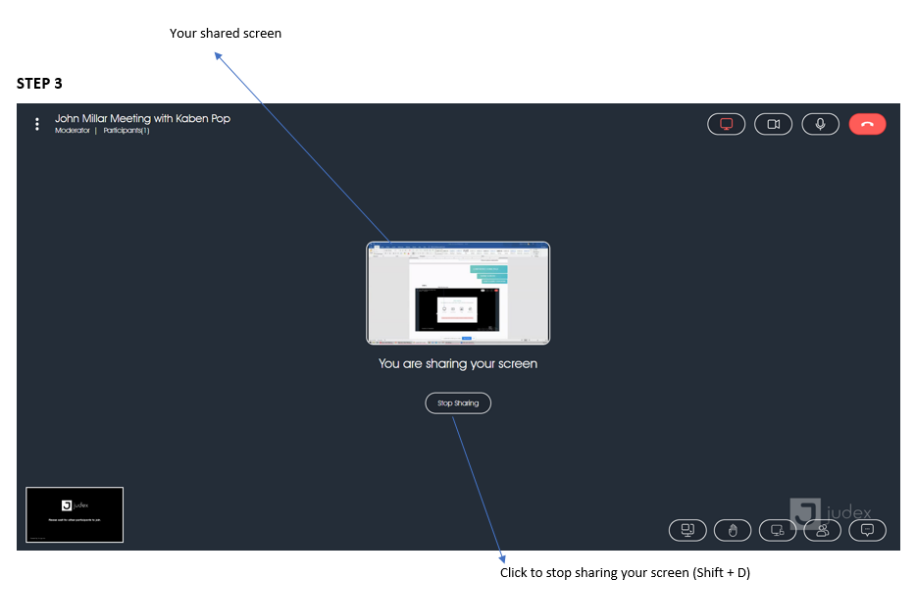915x598 pixels.
Task: Select the small Judex video tile
Action: (74, 515)
